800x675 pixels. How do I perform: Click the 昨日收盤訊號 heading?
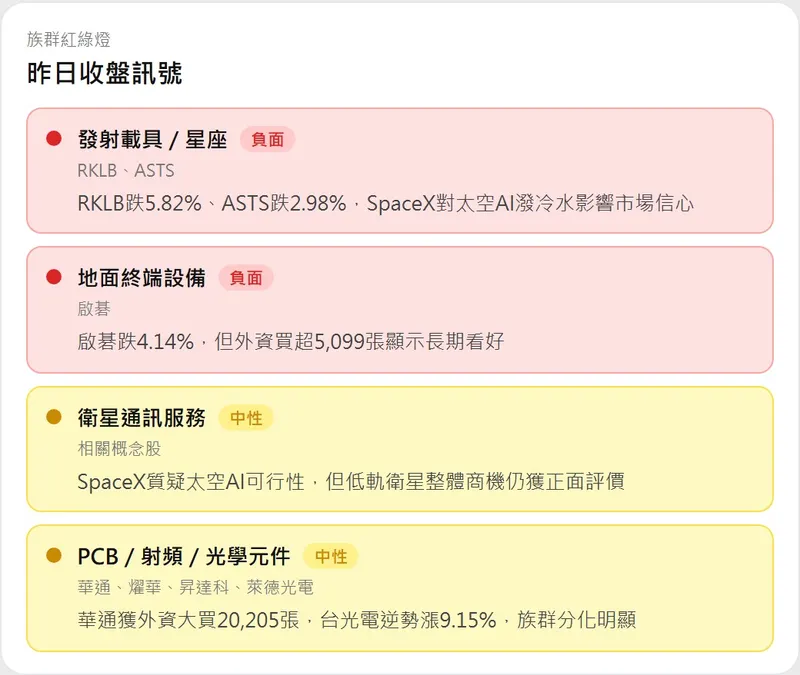104,73
